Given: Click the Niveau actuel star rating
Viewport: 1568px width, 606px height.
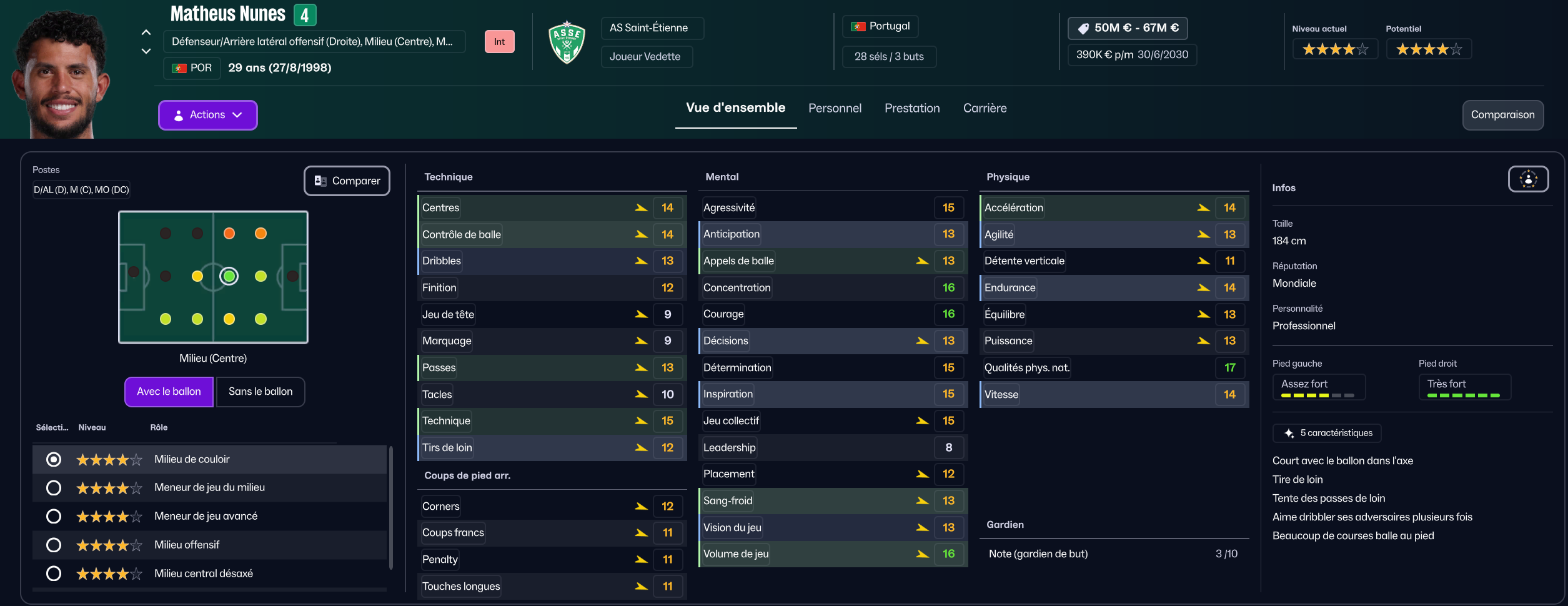Looking at the screenshot, I should 1334,49.
